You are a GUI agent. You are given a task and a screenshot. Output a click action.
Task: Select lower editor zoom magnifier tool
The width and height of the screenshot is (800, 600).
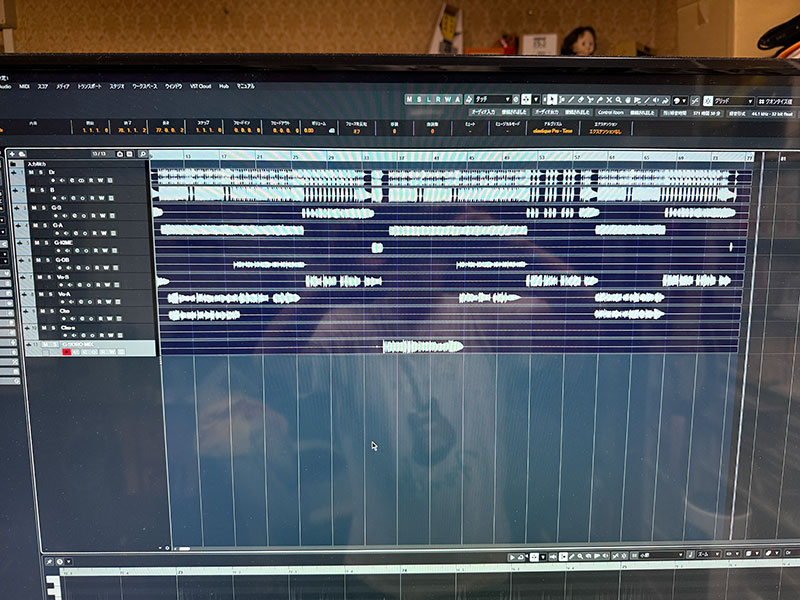coord(580,556)
